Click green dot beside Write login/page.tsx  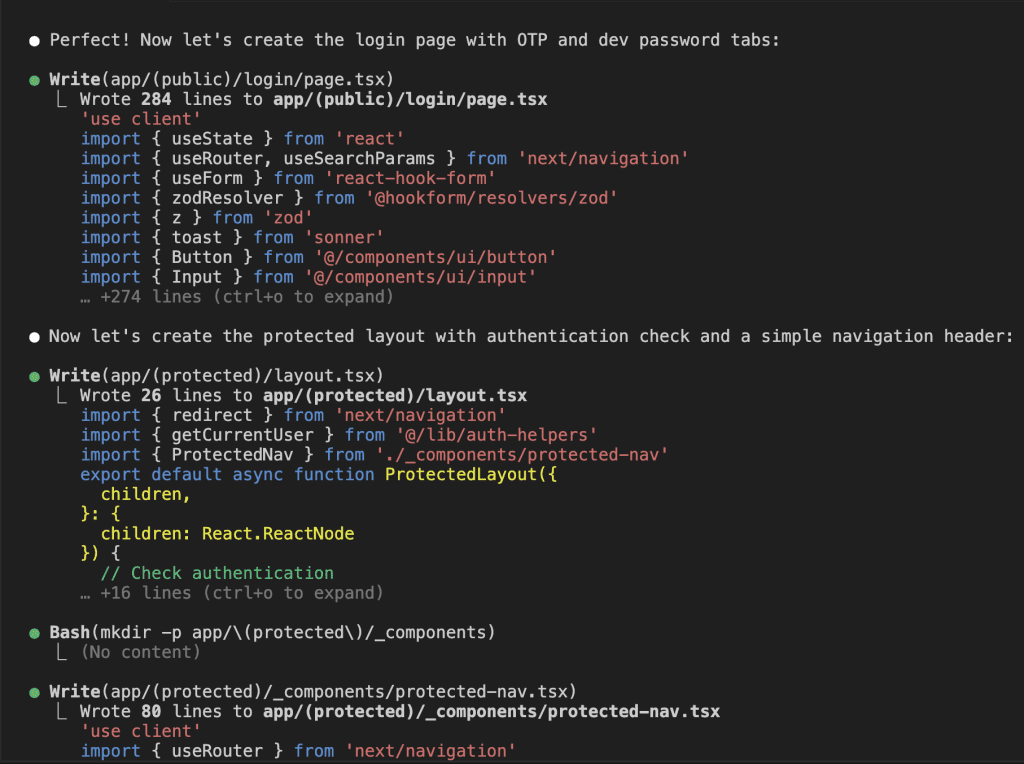35,80
